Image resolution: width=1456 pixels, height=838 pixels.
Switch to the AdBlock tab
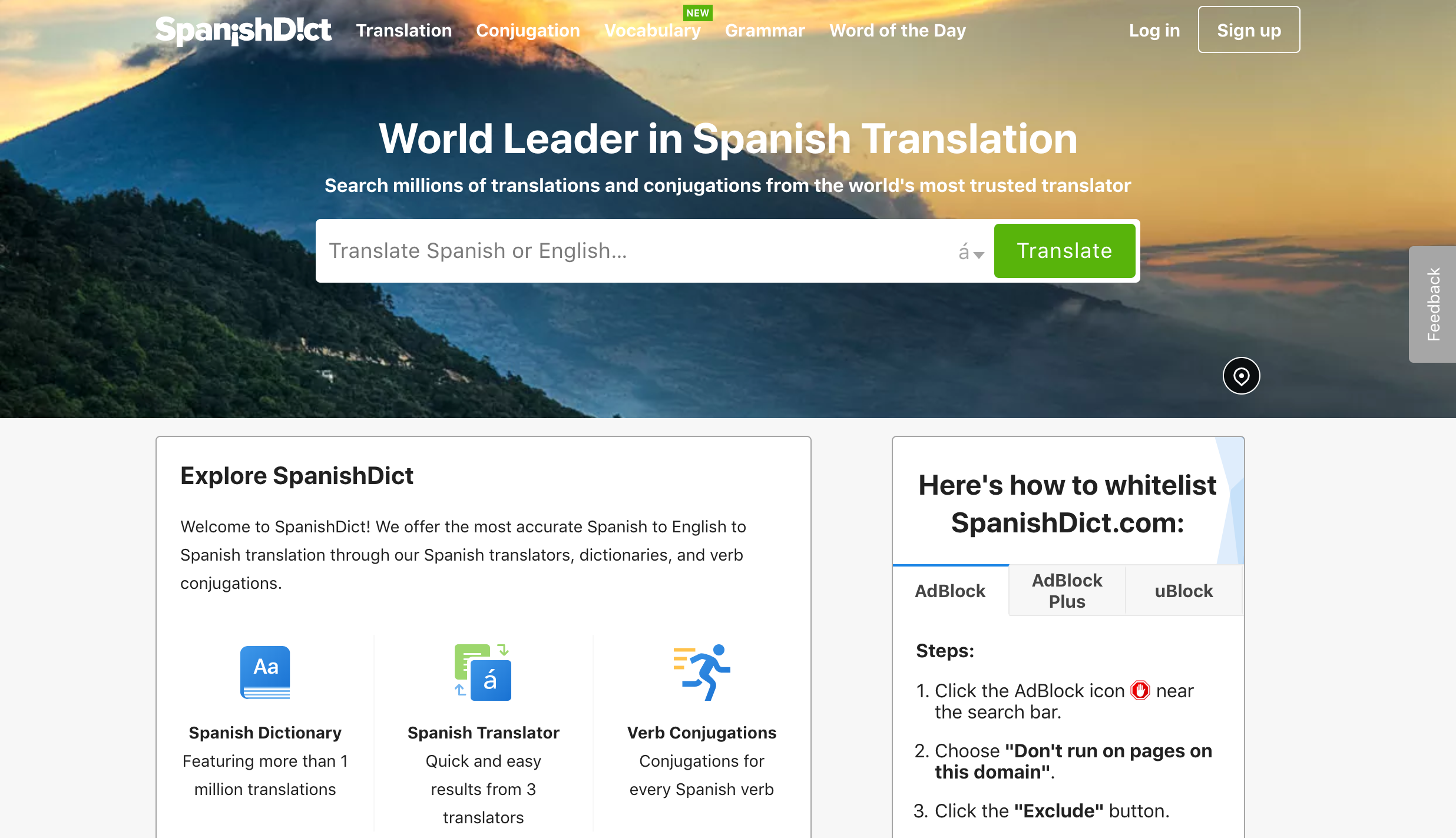[950, 591]
